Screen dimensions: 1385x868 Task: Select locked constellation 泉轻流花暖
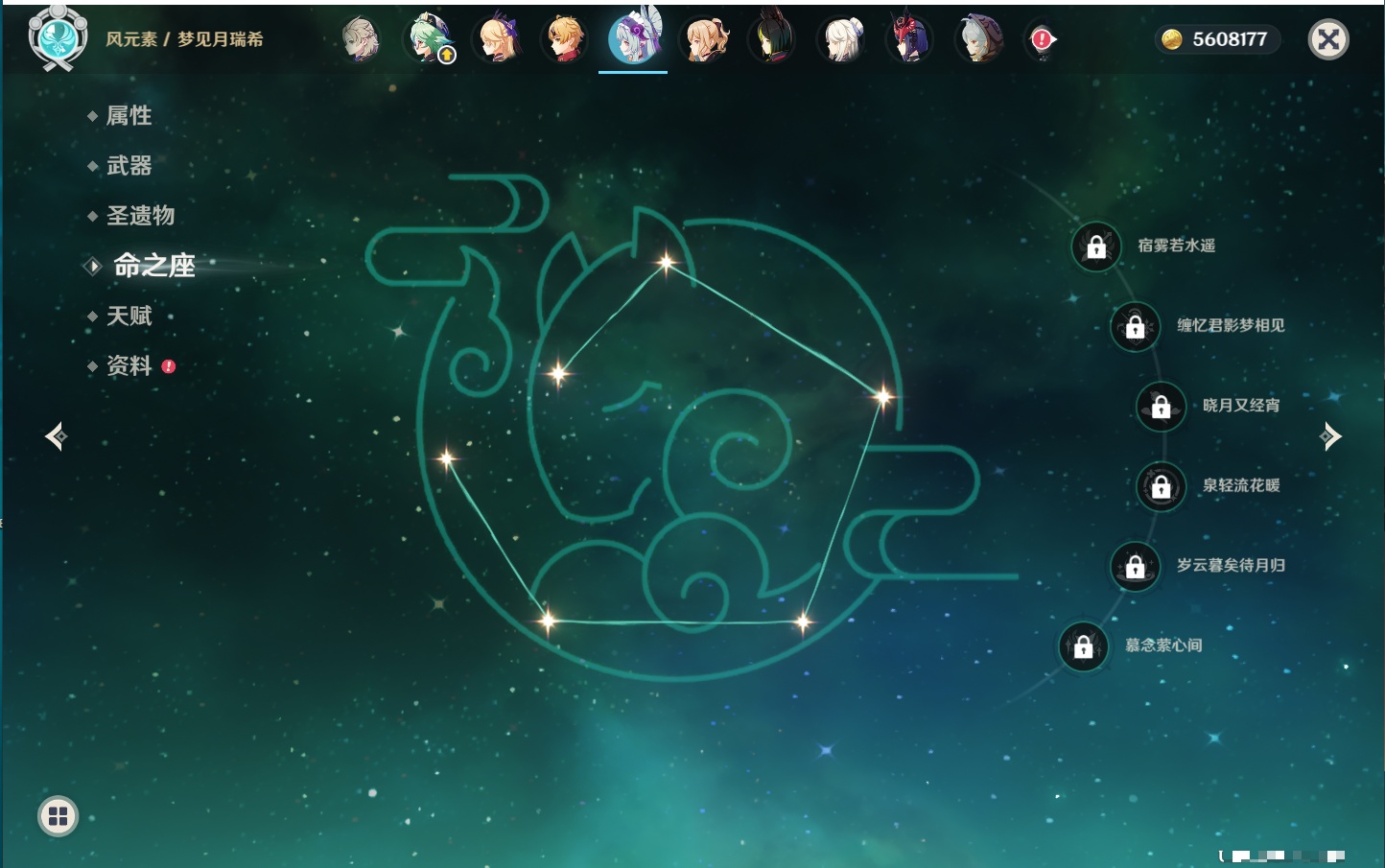tap(1161, 486)
